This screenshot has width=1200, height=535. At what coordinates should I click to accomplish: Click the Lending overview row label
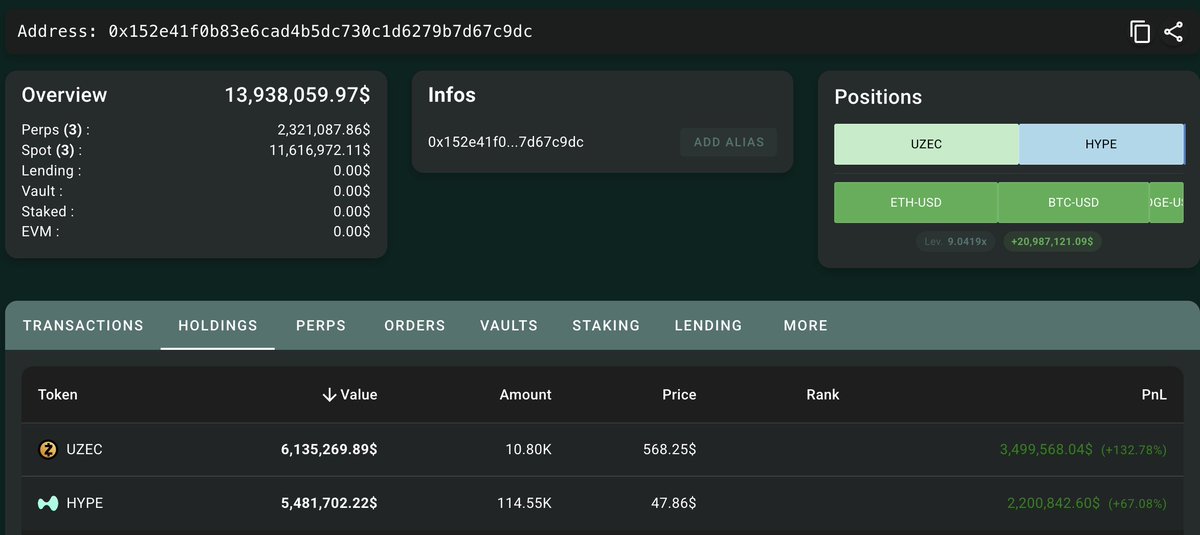(x=51, y=171)
